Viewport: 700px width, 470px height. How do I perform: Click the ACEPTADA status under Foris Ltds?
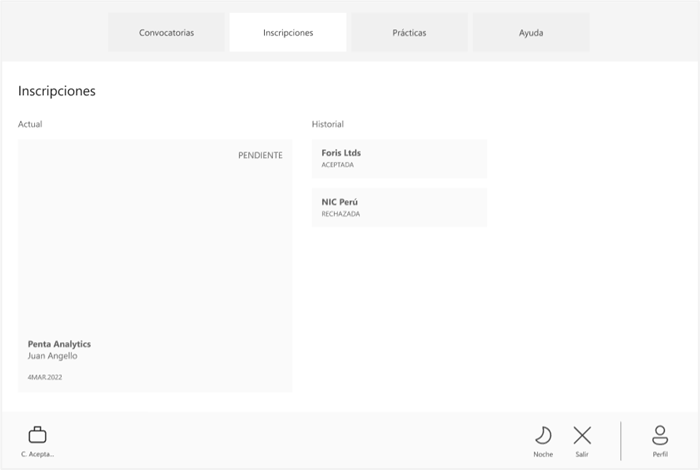338,165
